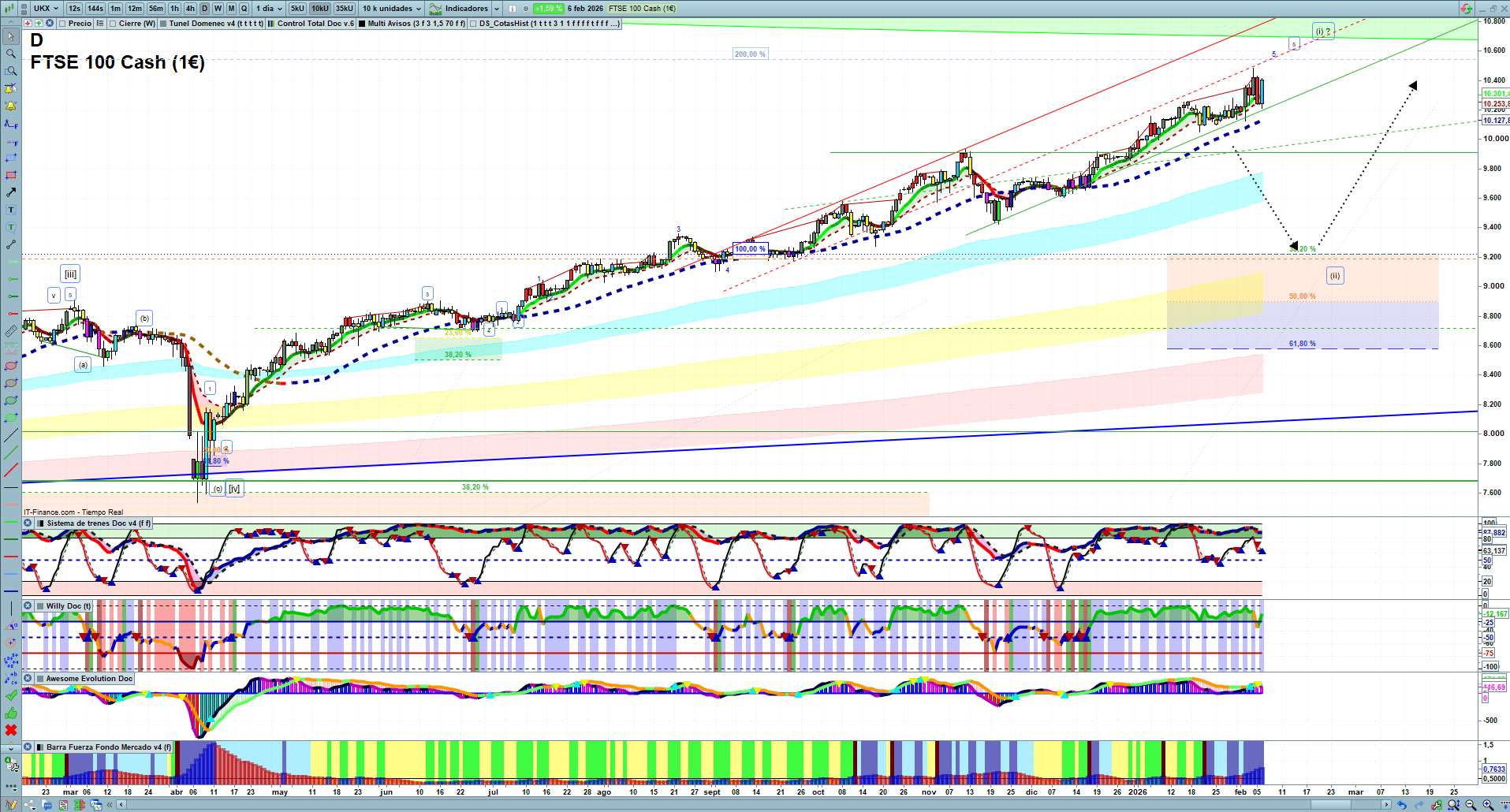Image resolution: width=1510 pixels, height=812 pixels.
Task: Switch to the 1h timeframe
Action: click(x=175, y=9)
